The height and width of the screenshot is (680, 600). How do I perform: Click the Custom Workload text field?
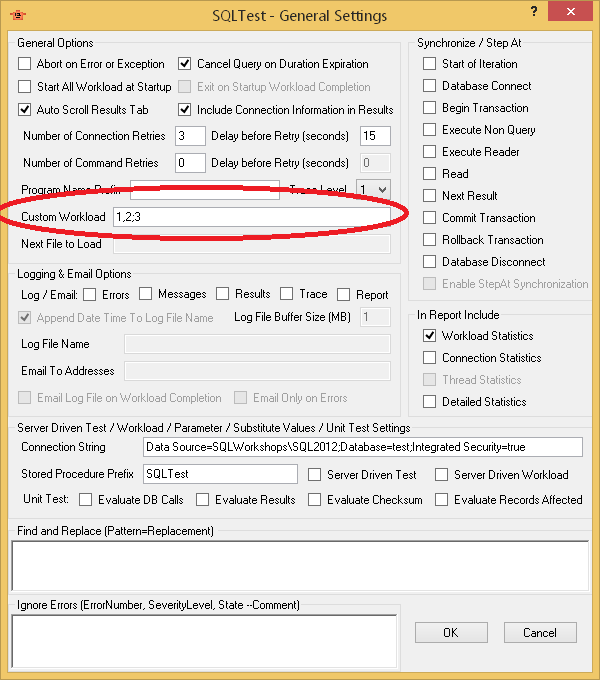point(252,217)
